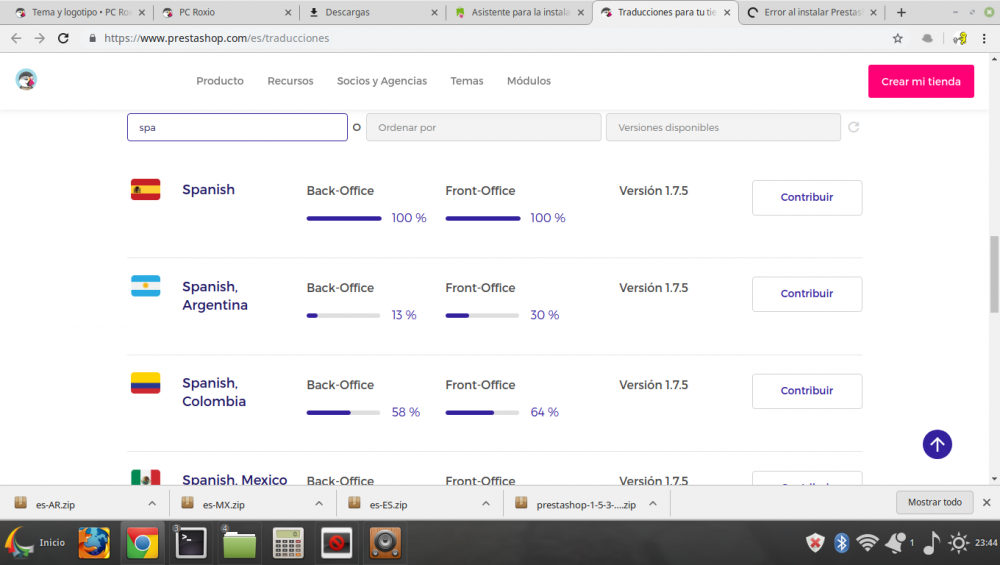The width and height of the screenshot is (1000, 565).
Task: Click the Bluetooth tray icon
Action: click(x=842, y=543)
